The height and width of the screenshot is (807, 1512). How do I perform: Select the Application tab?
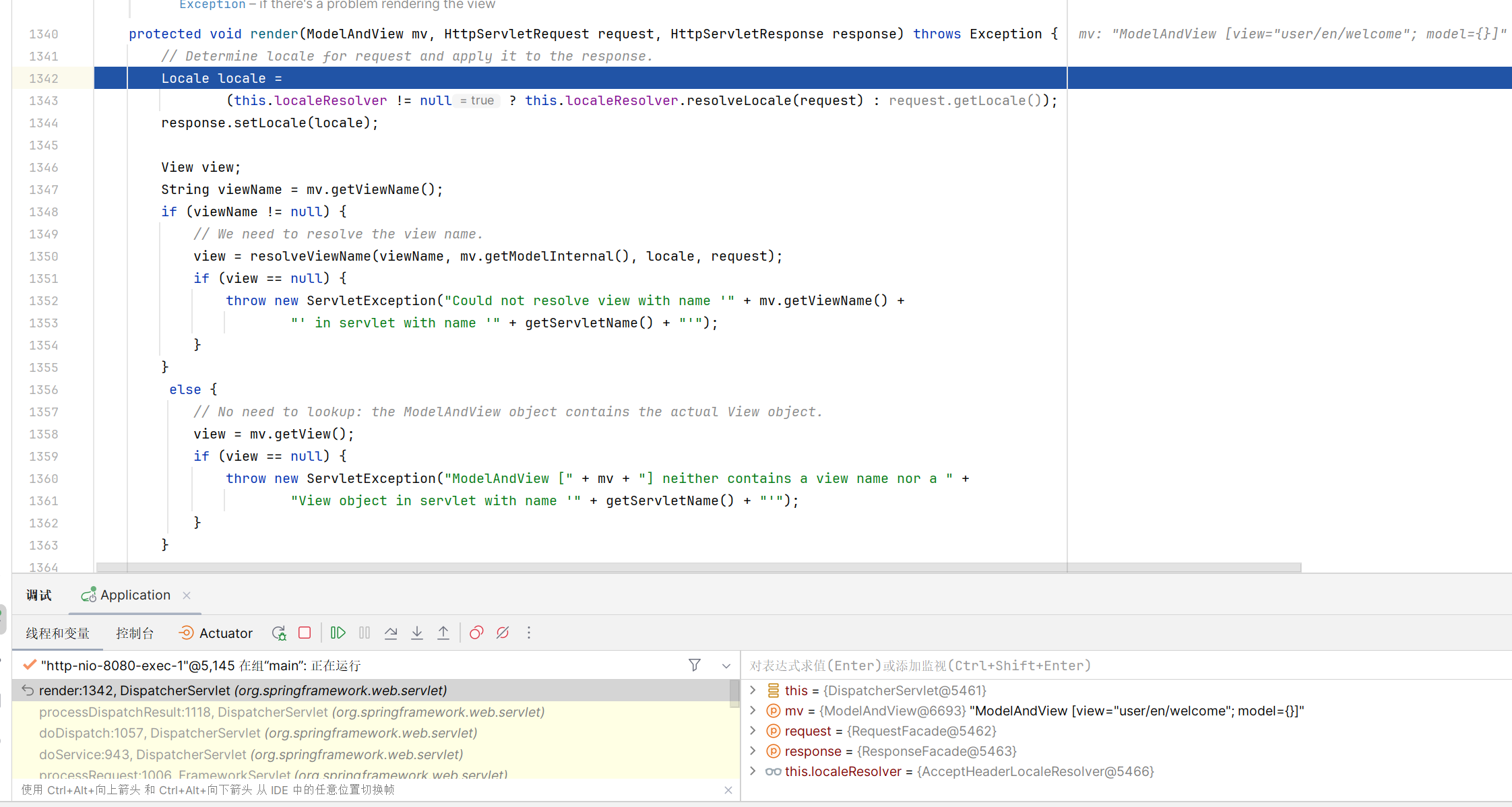[x=135, y=594]
